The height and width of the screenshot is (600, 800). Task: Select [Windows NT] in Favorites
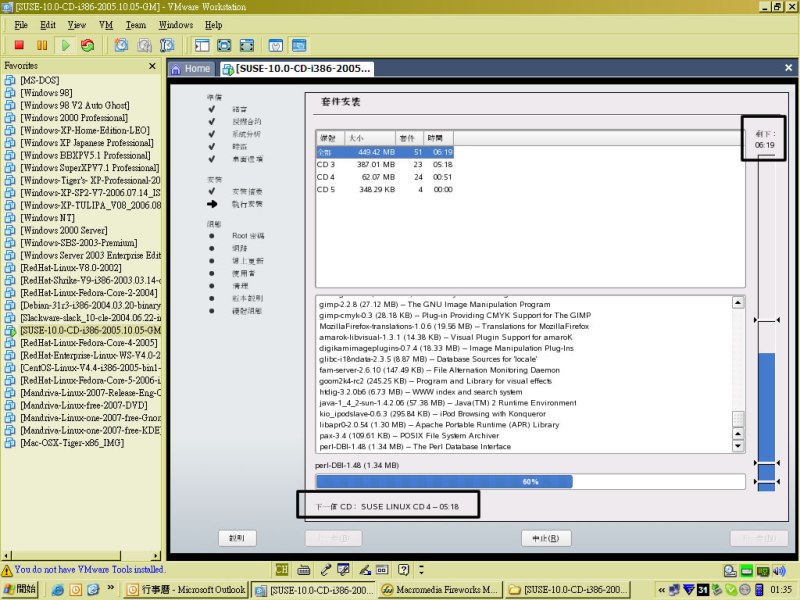[x=47, y=218]
